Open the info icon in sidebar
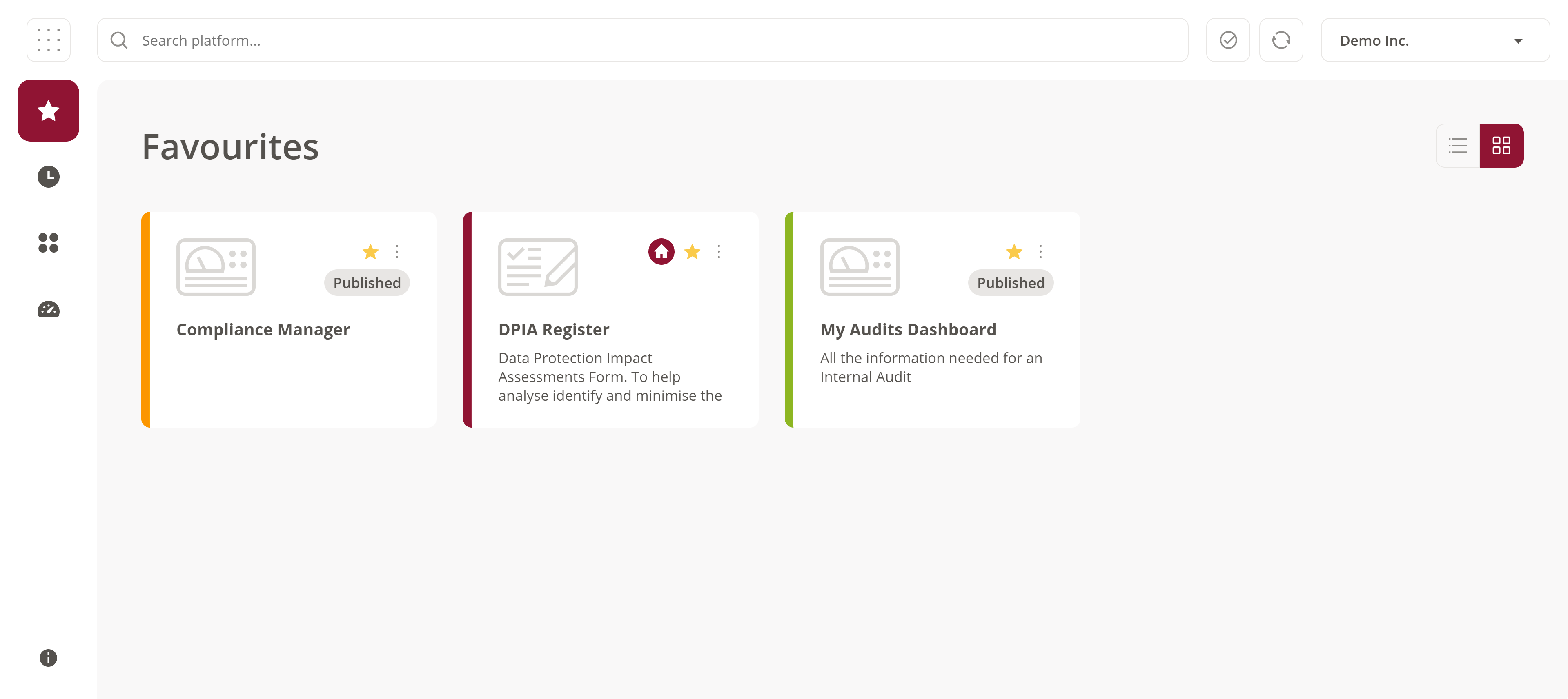This screenshot has height=699, width=1568. [x=49, y=658]
